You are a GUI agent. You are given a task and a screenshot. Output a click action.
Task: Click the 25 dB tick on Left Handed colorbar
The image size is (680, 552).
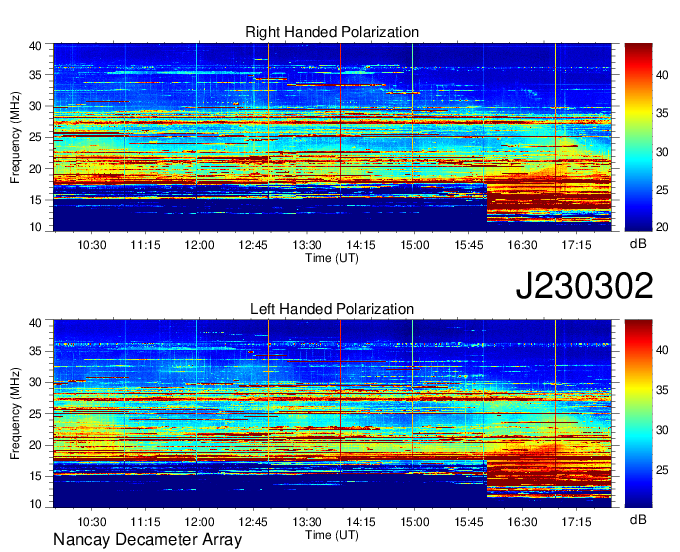tap(662, 470)
